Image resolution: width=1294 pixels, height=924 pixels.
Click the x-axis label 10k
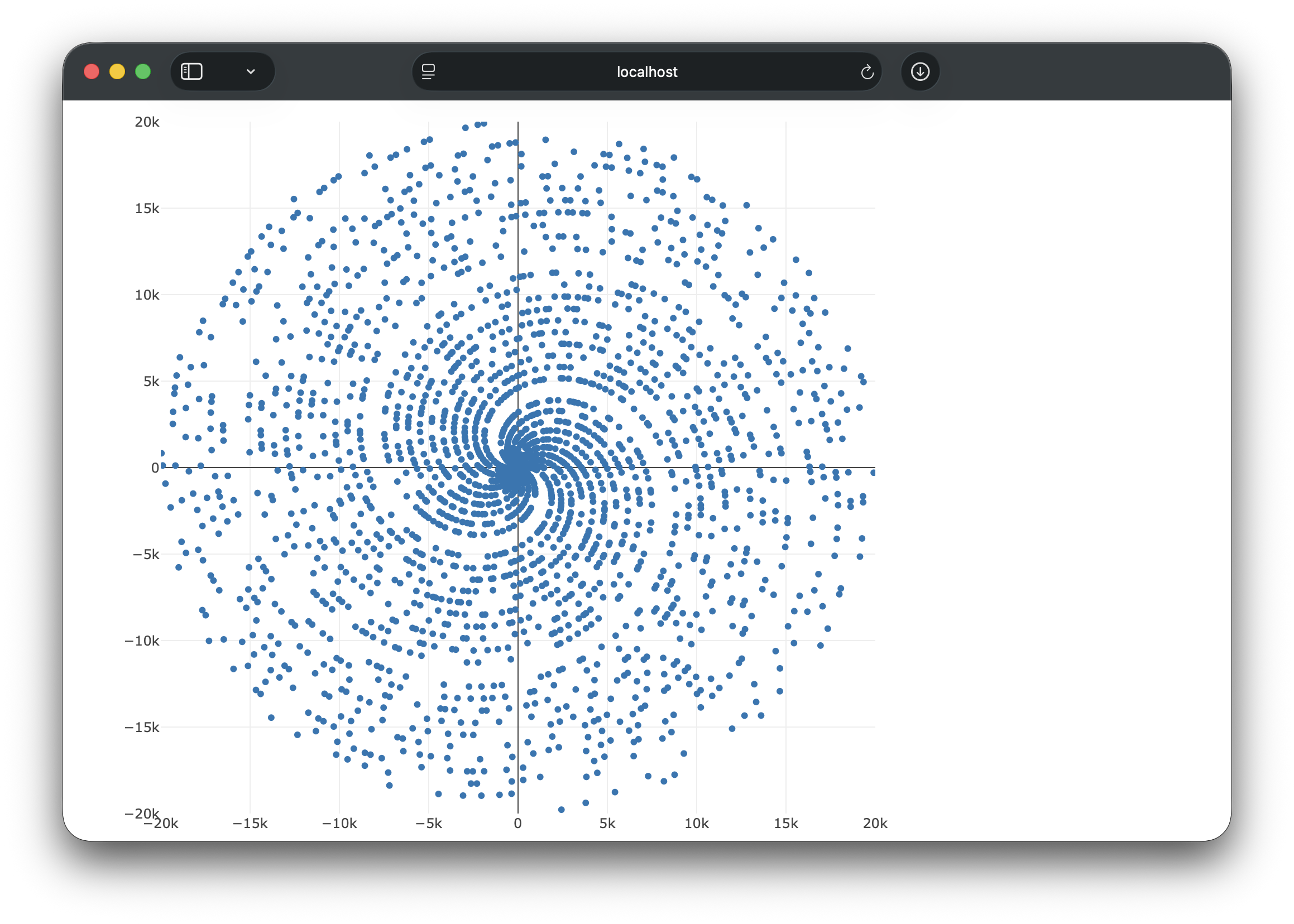(697, 824)
